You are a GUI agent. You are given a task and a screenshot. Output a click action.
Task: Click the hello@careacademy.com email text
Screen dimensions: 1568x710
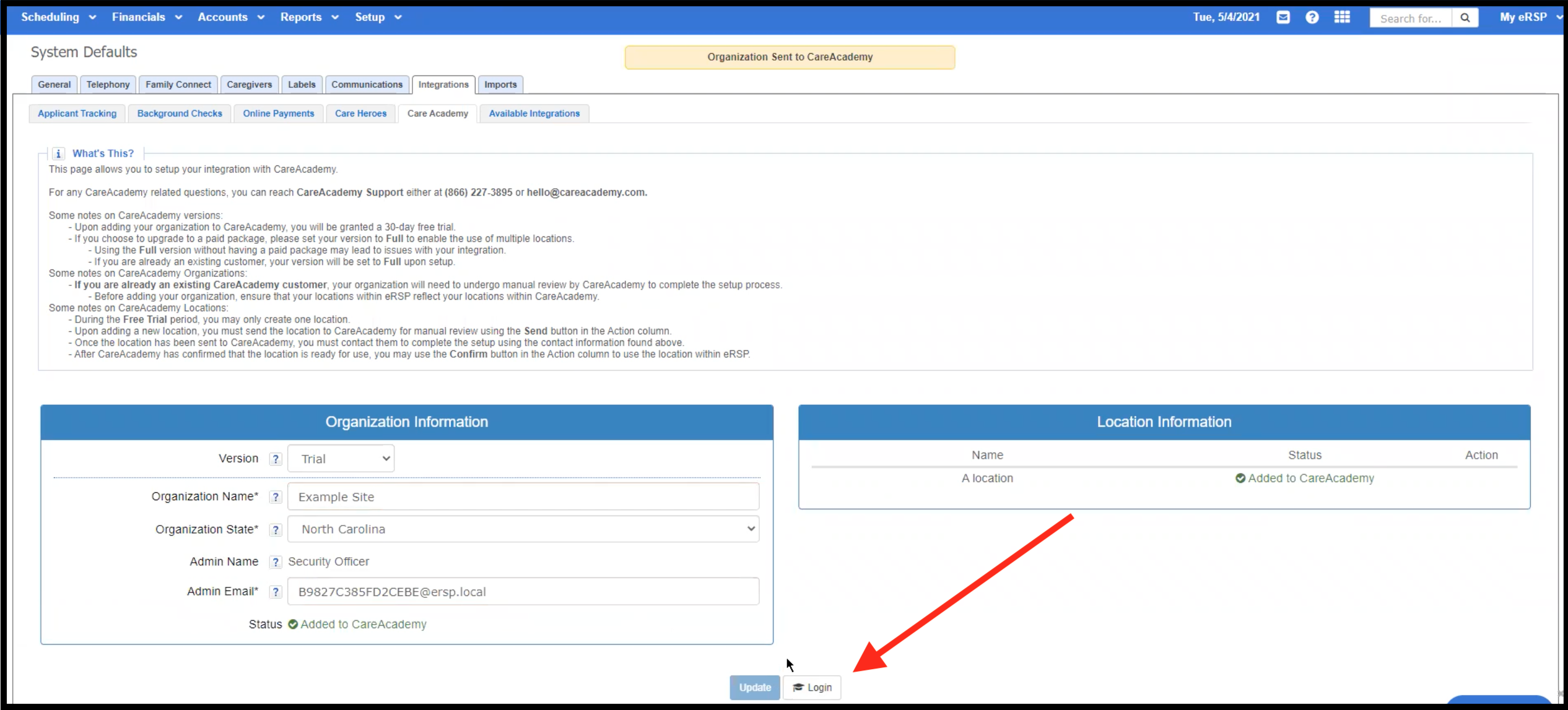[x=586, y=193]
